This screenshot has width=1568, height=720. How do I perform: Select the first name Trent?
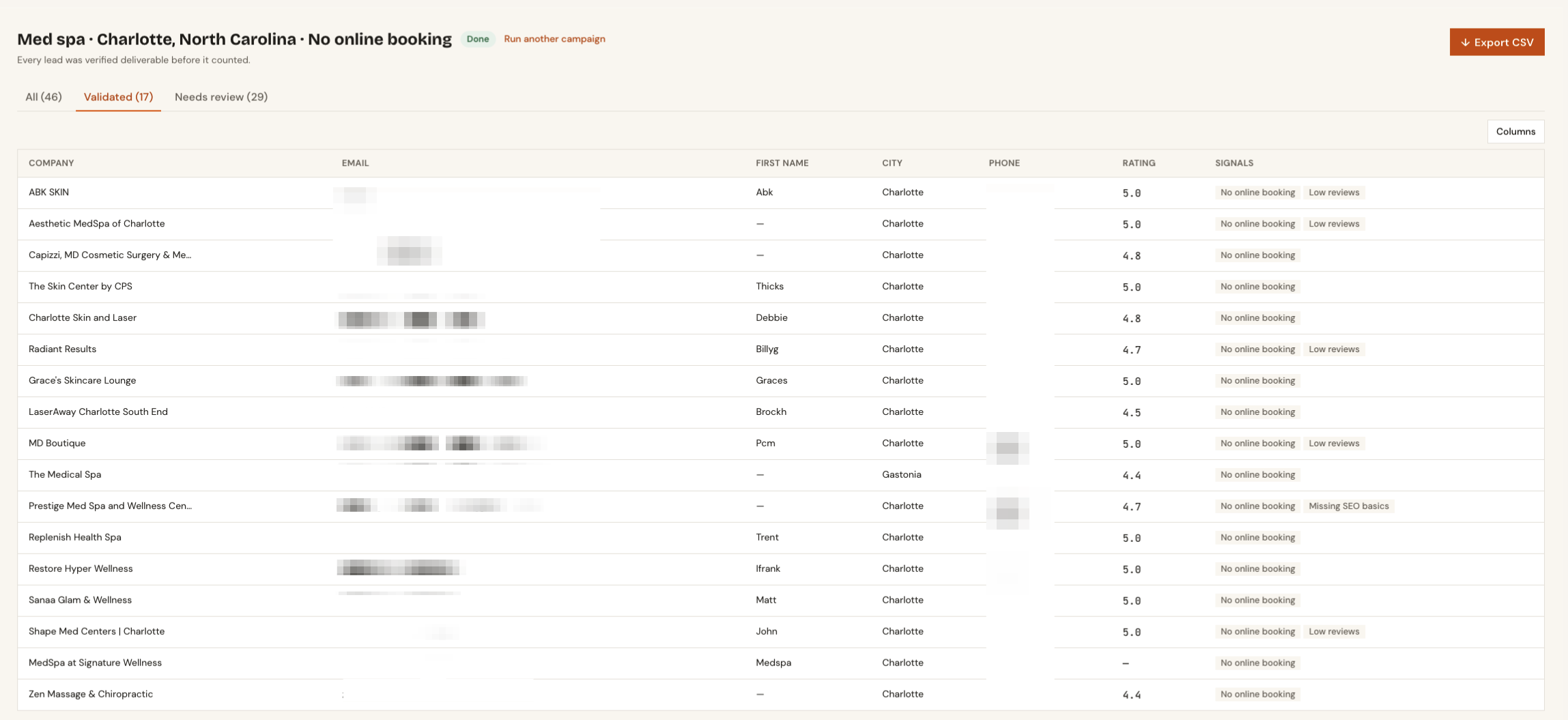(767, 538)
